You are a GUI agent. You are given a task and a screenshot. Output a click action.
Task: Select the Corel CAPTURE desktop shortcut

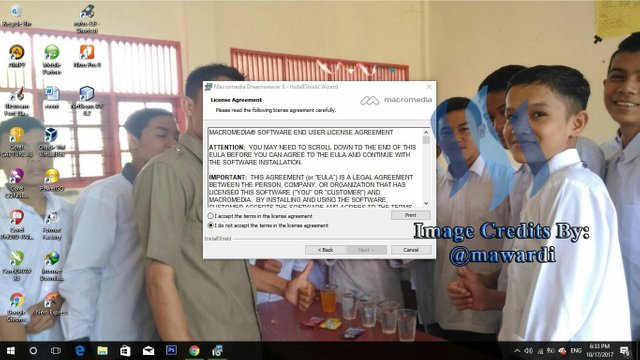tap(16, 142)
